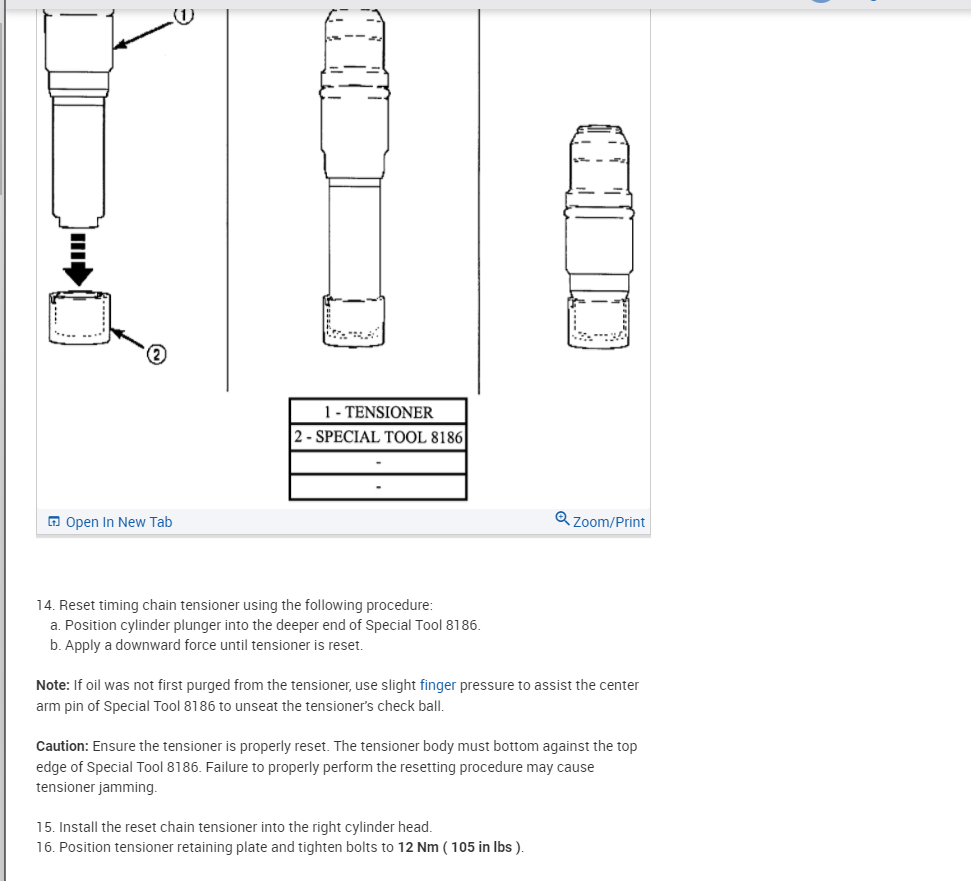Click the new-tab icon beside Open In New Tab
This screenshot has width=971, height=881.
(x=54, y=522)
